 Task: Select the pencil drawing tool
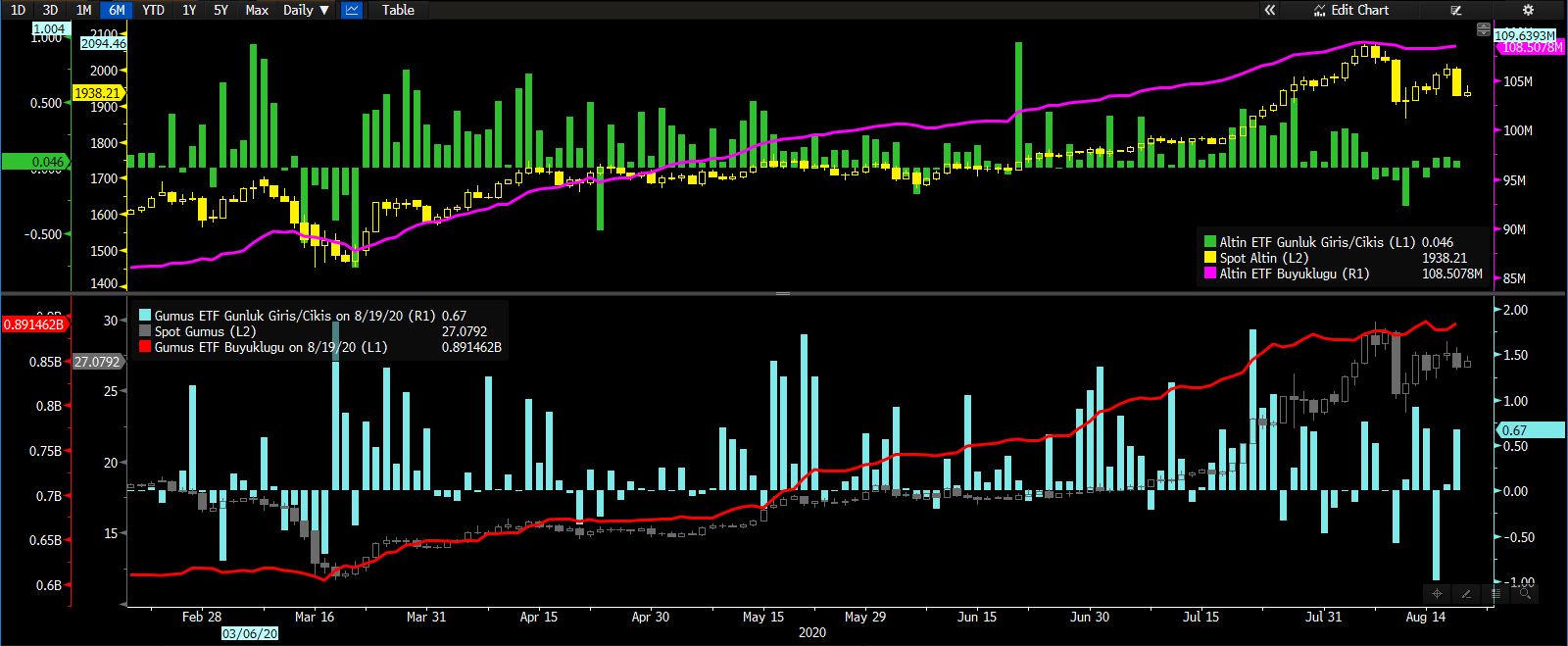coord(1466,593)
